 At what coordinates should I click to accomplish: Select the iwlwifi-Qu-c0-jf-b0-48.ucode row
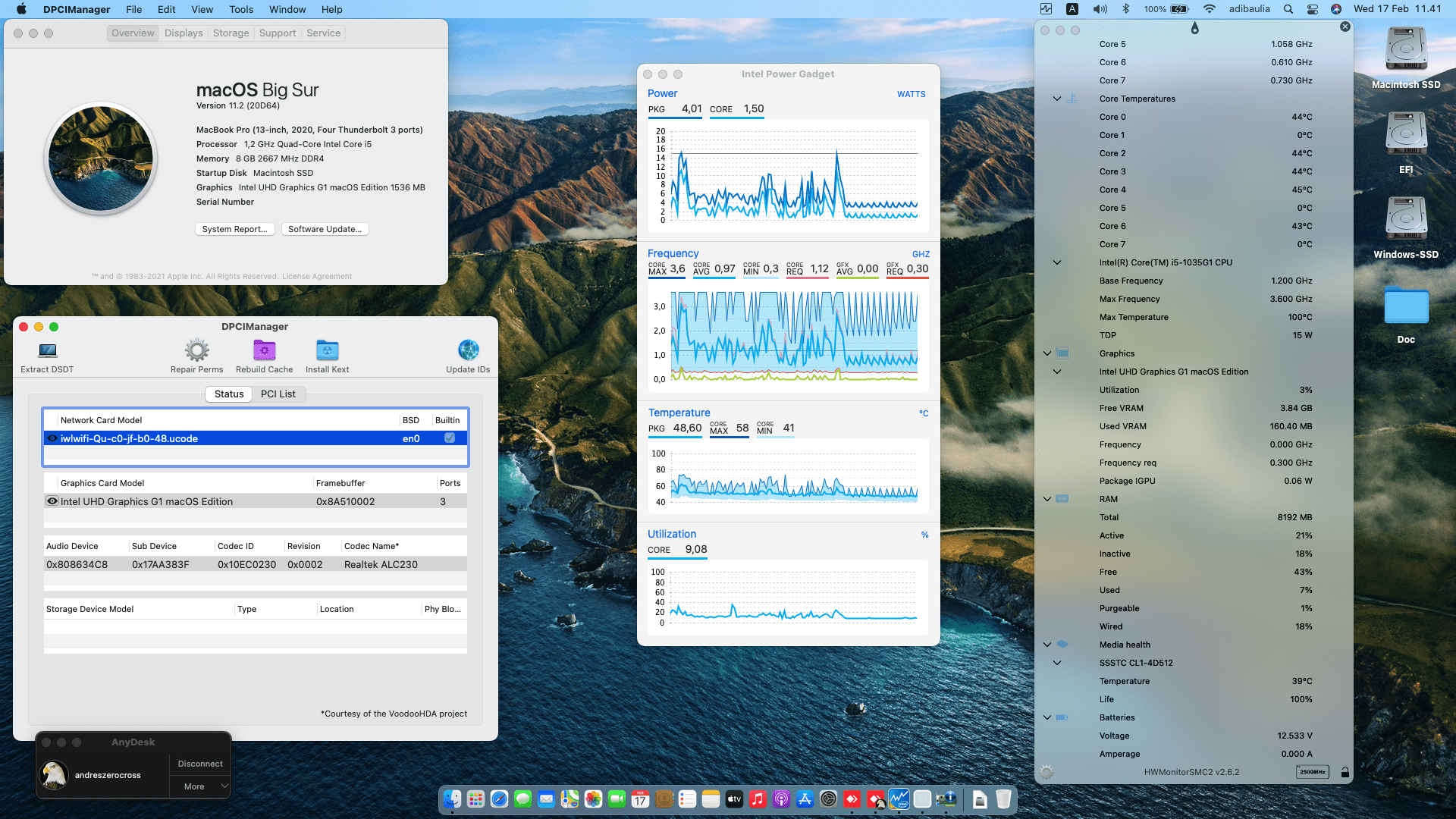[x=256, y=438]
